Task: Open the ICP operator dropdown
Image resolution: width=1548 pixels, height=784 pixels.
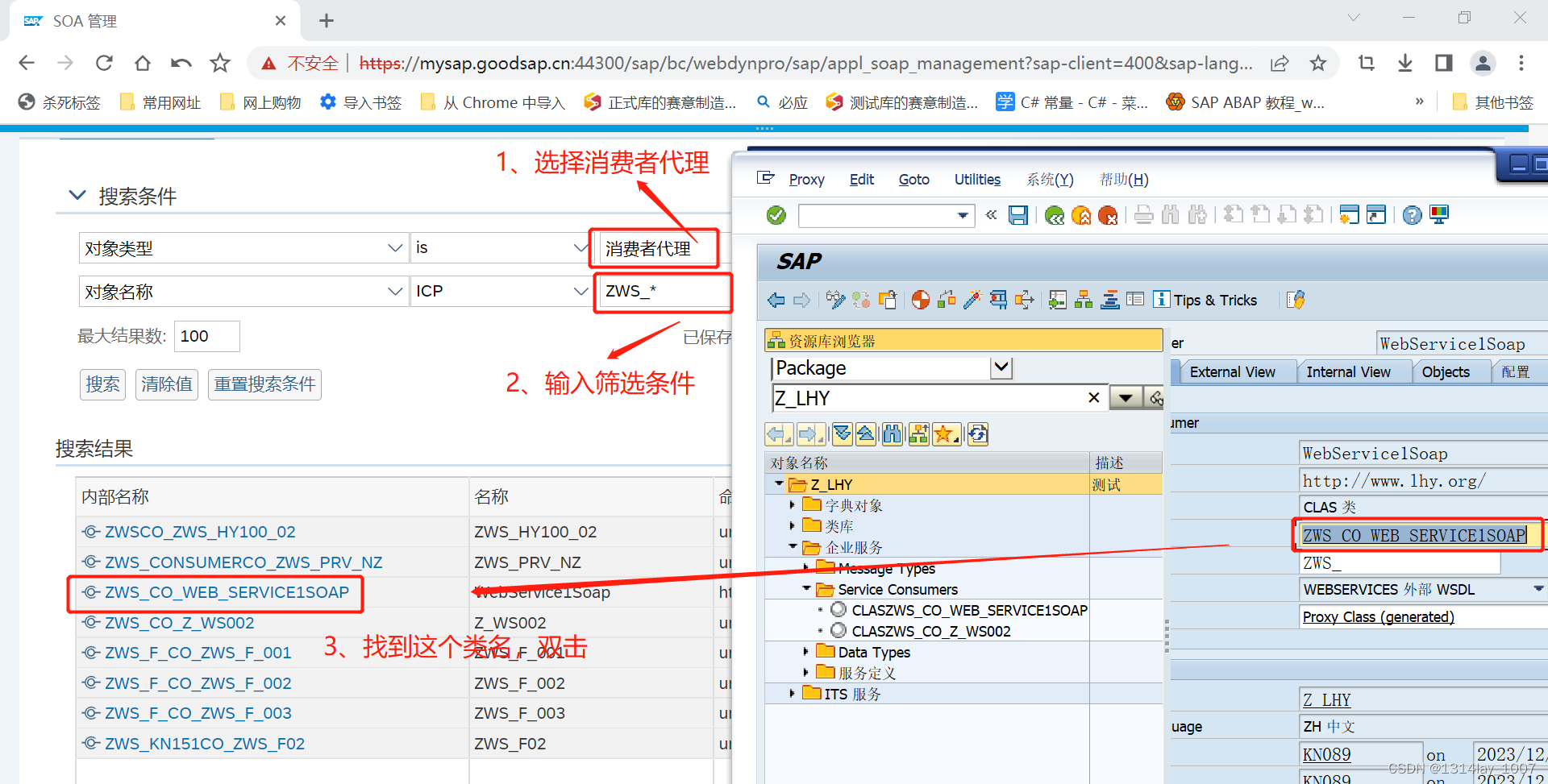Action: tap(580, 291)
